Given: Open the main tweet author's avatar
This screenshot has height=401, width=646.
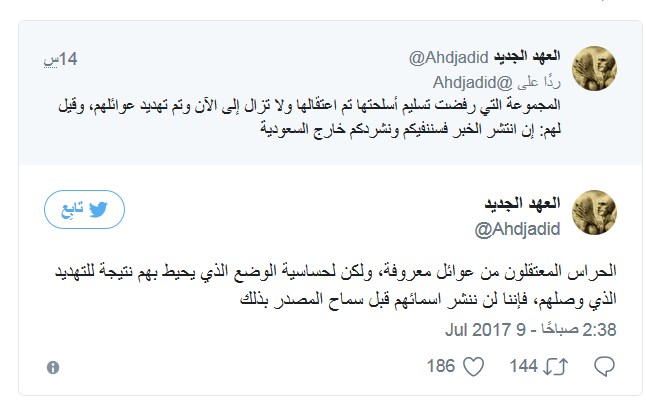Looking at the screenshot, I should (599, 211).
